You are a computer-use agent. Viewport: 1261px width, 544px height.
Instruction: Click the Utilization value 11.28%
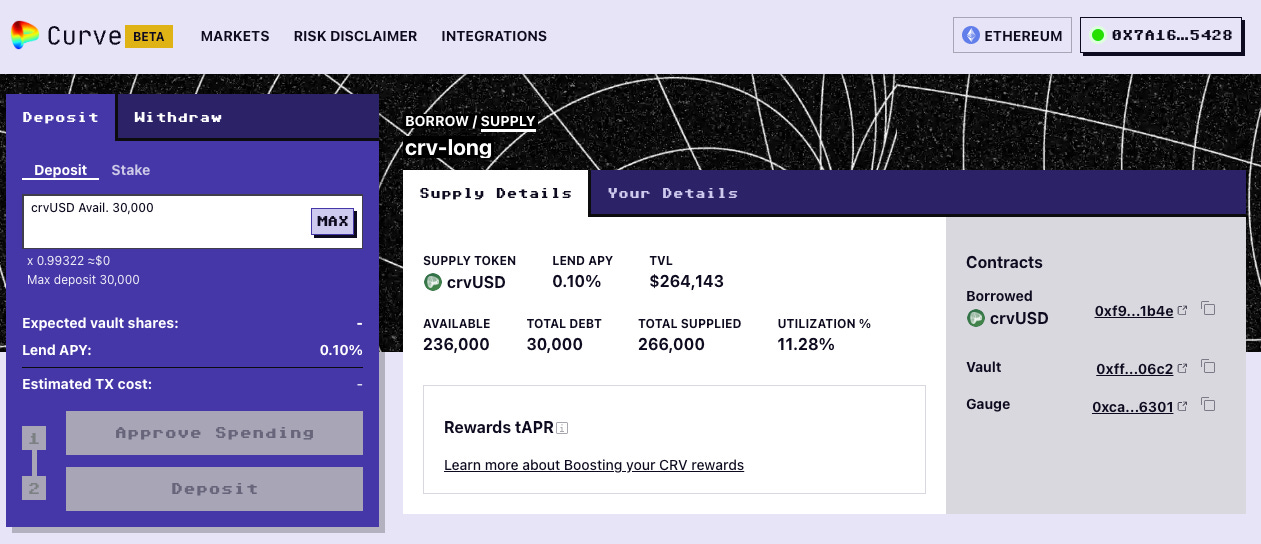coord(806,344)
